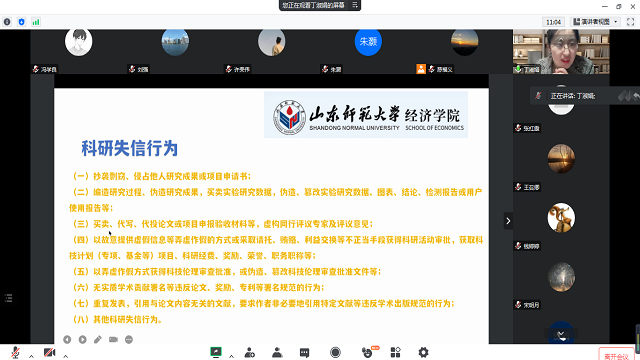Image resolution: width=640 pixels, height=360 pixels.
Task: Open the shared screen banner menu icon
Action: [355, 5]
